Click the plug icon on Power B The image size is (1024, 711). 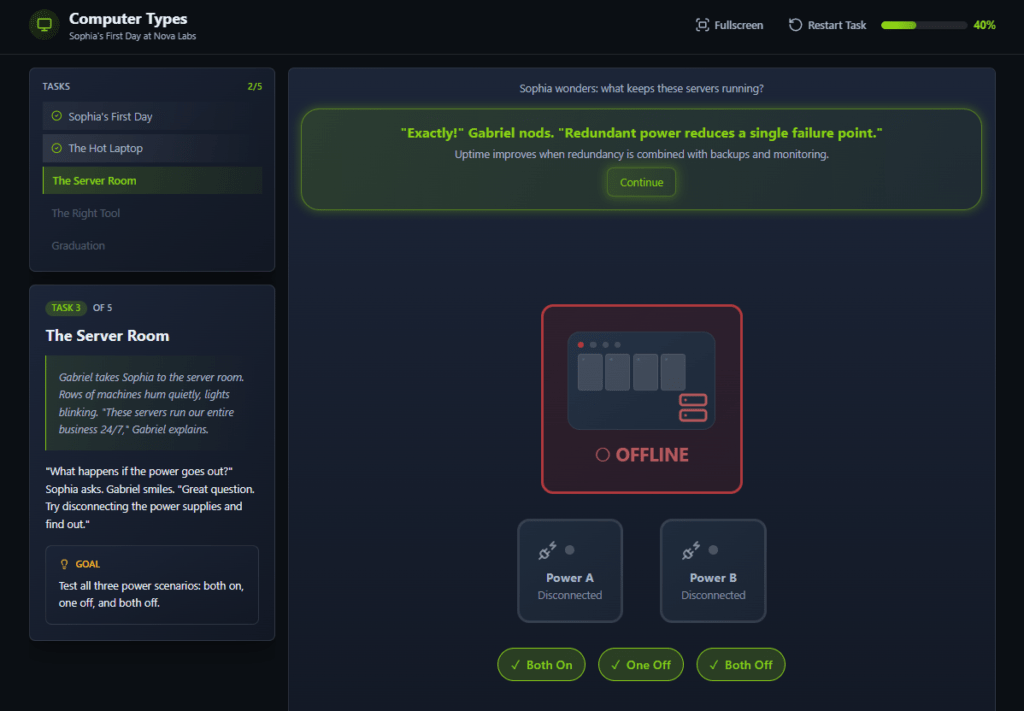691,550
